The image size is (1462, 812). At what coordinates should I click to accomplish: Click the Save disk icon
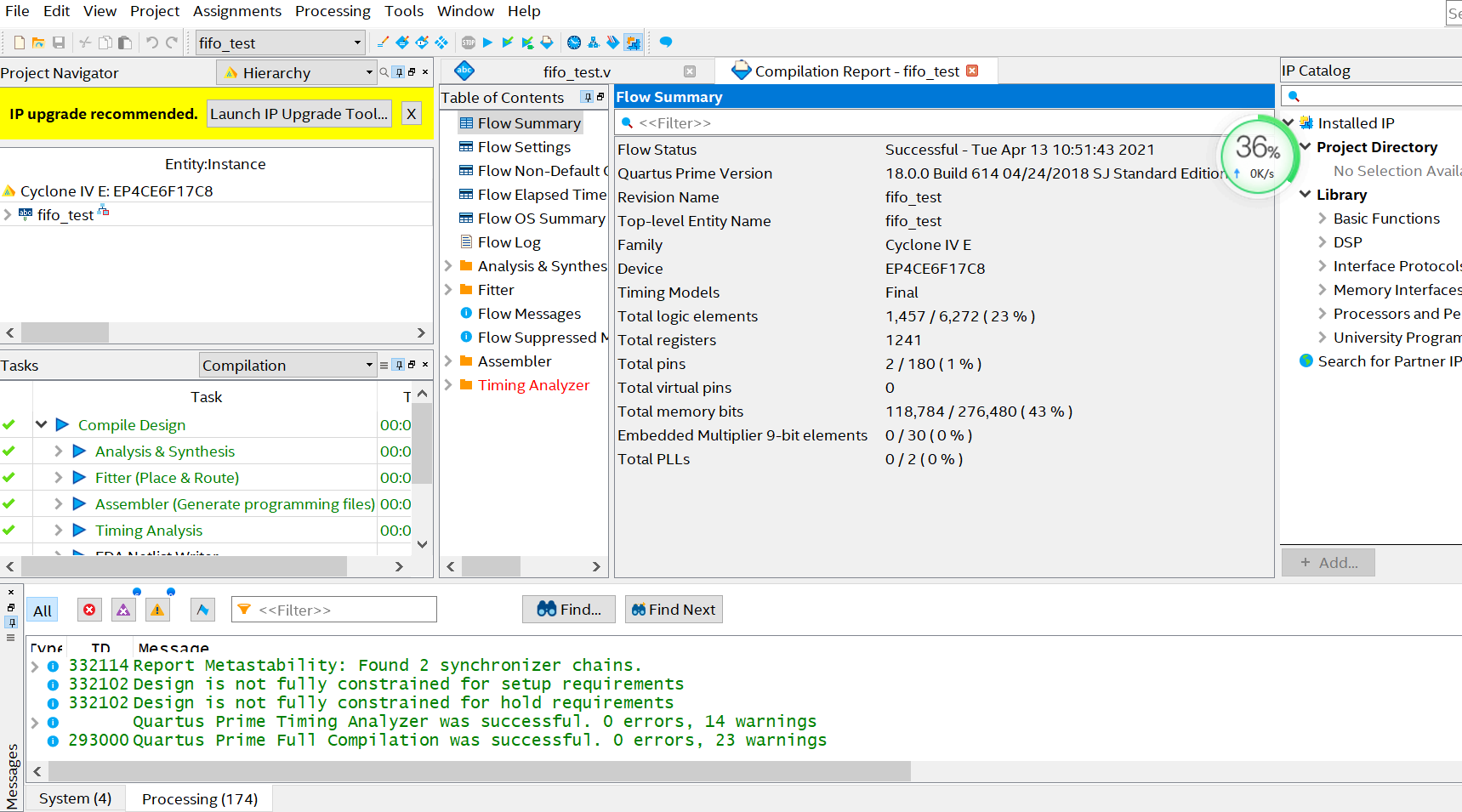tap(59, 43)
